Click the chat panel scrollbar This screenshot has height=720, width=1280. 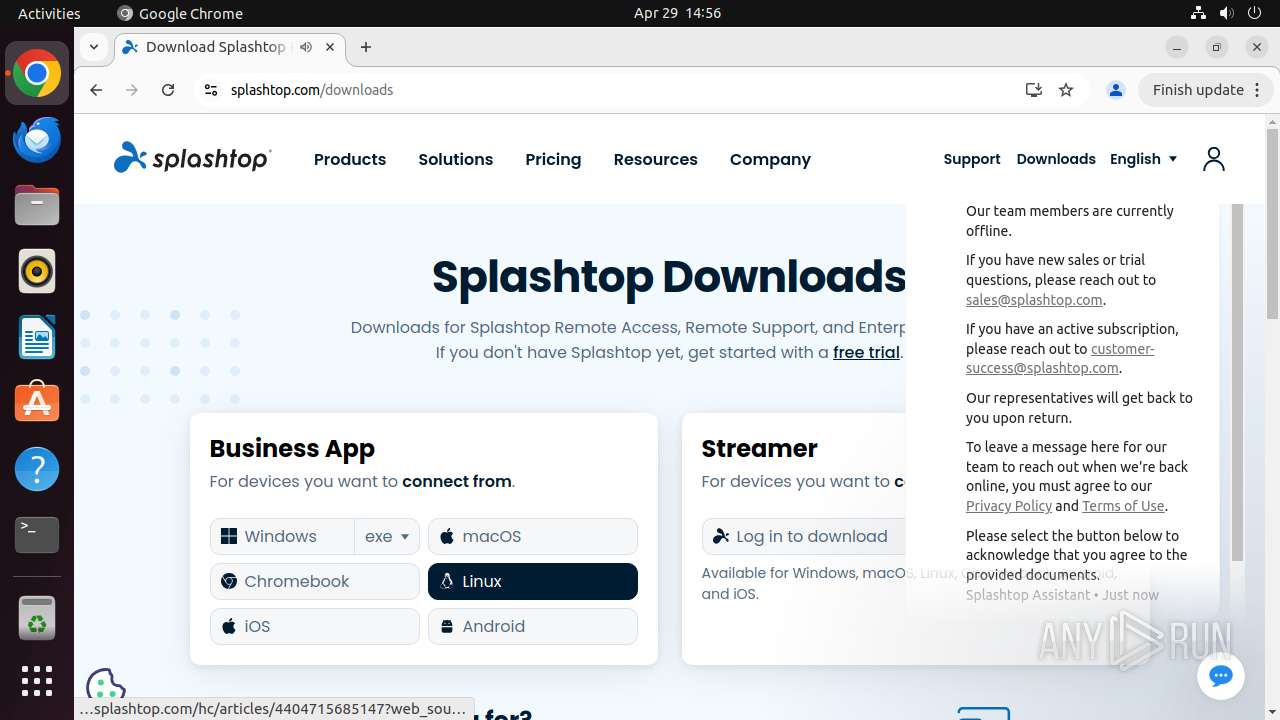(x=1237, y=380)
